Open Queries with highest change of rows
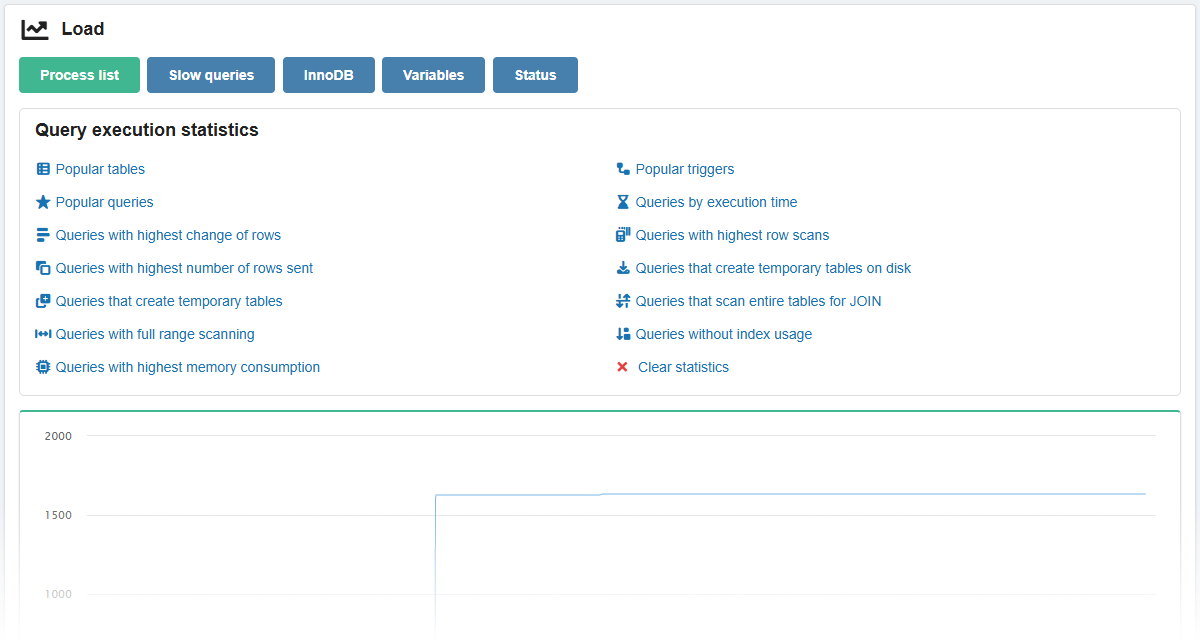This screenshot has width=1200, height=640. [x=168, y=235]
